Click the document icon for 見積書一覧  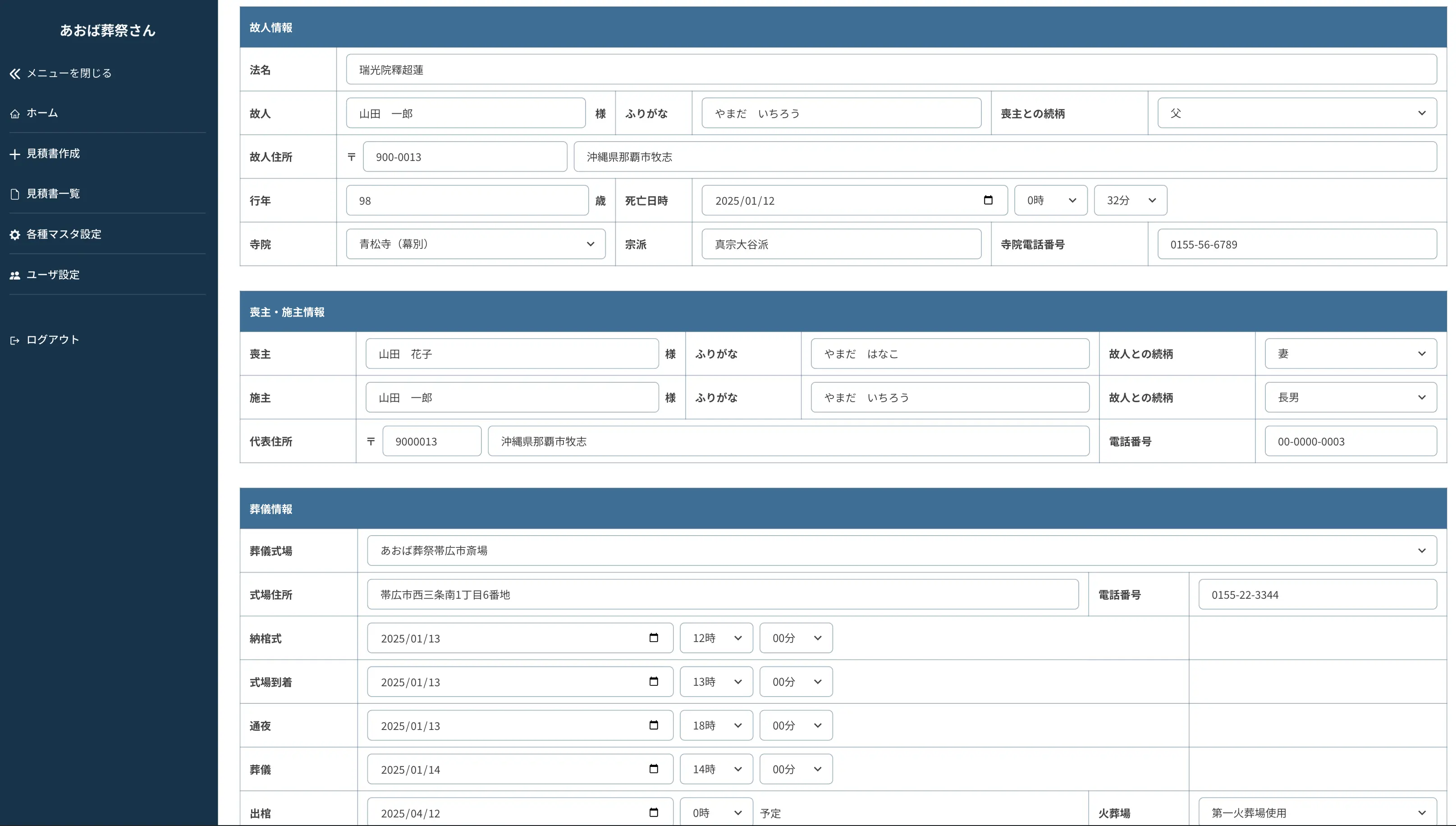point(15,194)
